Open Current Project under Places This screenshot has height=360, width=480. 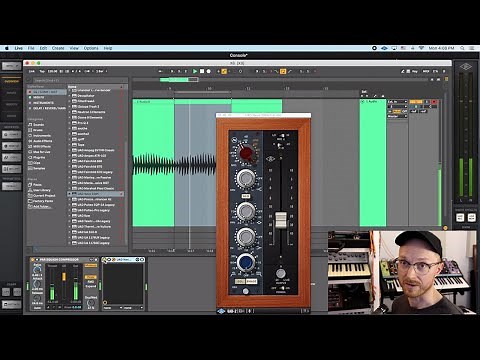(44, 196)
